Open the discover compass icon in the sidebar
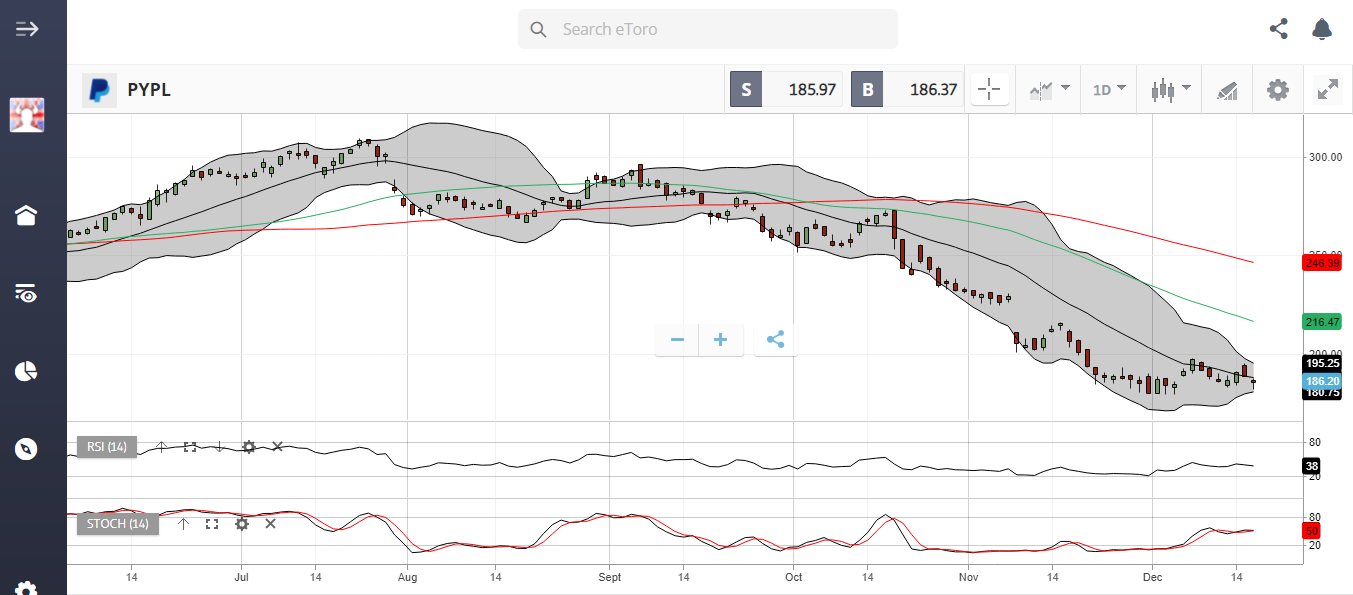 [27, 449]
